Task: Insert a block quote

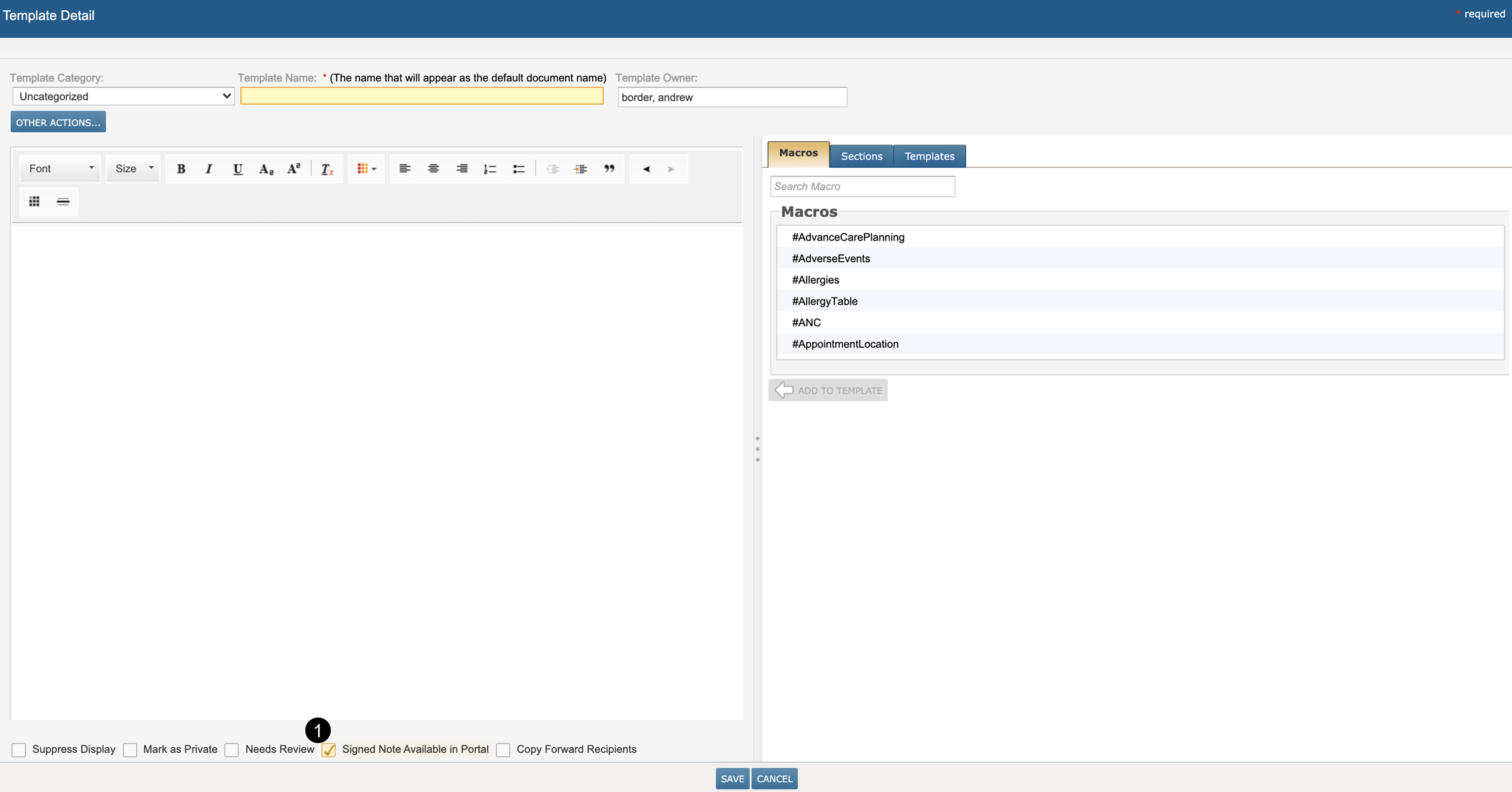Action: 609,169
